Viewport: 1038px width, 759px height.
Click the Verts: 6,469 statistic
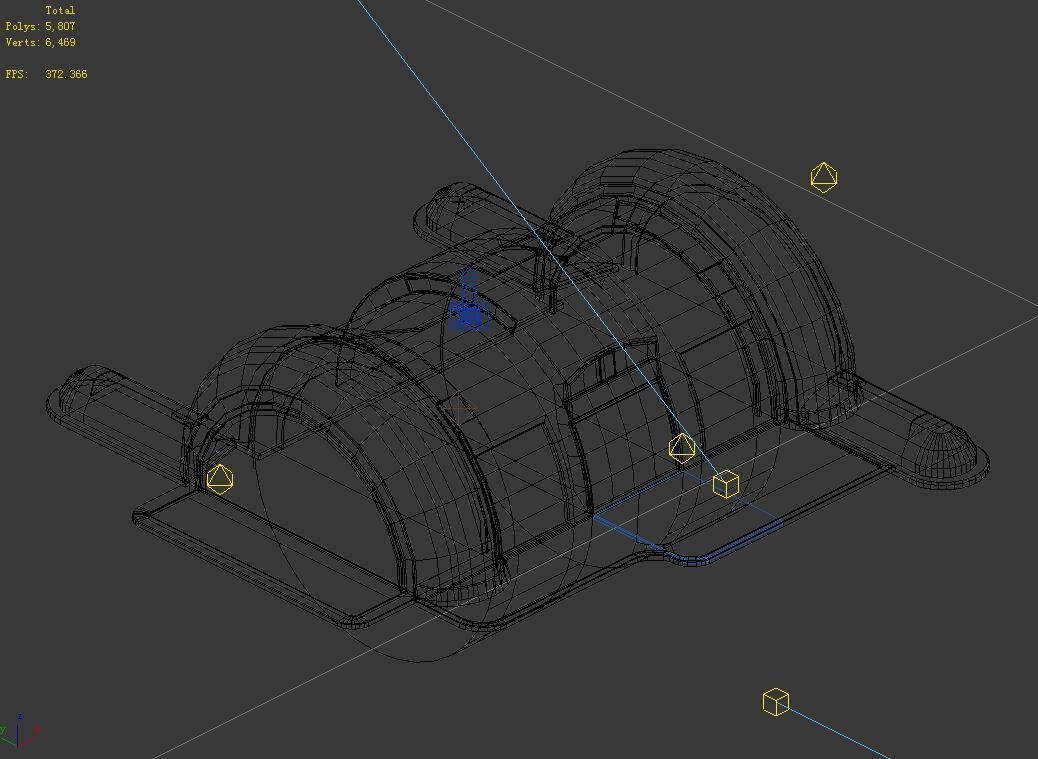coord(40,42)
